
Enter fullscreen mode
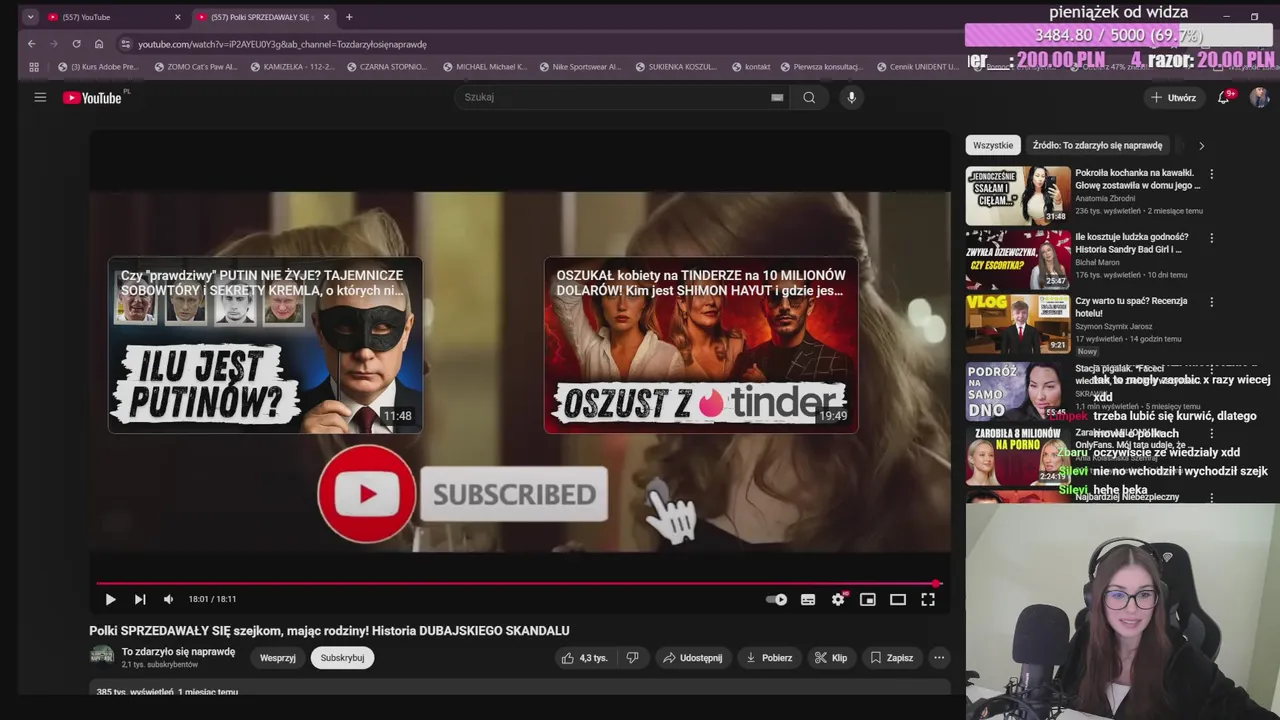coord(928,599)
